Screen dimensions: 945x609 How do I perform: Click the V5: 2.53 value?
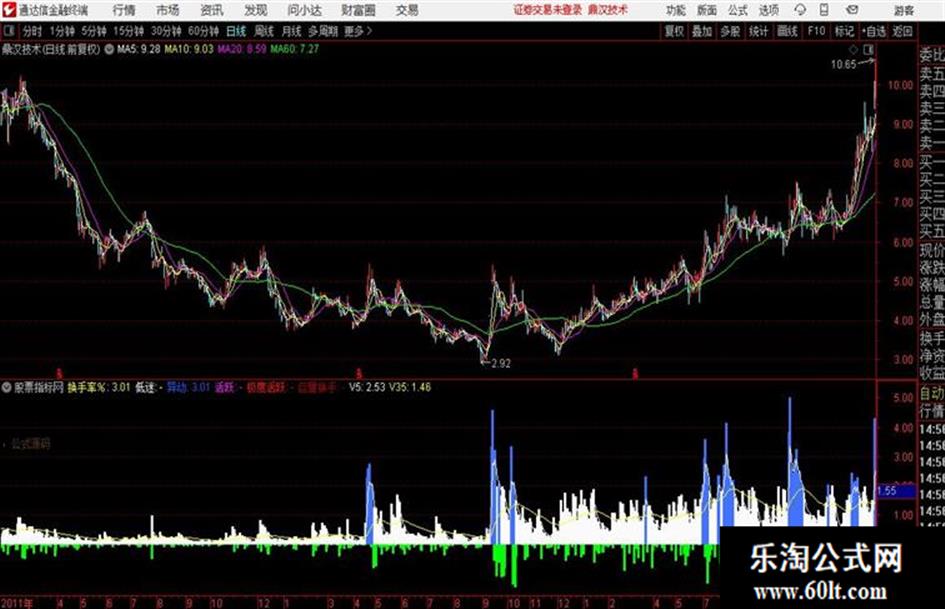(x=367, y=387)
